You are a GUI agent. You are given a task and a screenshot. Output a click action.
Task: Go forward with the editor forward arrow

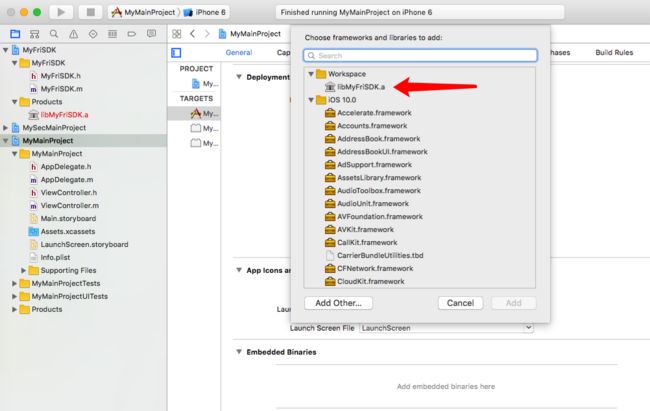pyautogui.click(x=207, y=34)
